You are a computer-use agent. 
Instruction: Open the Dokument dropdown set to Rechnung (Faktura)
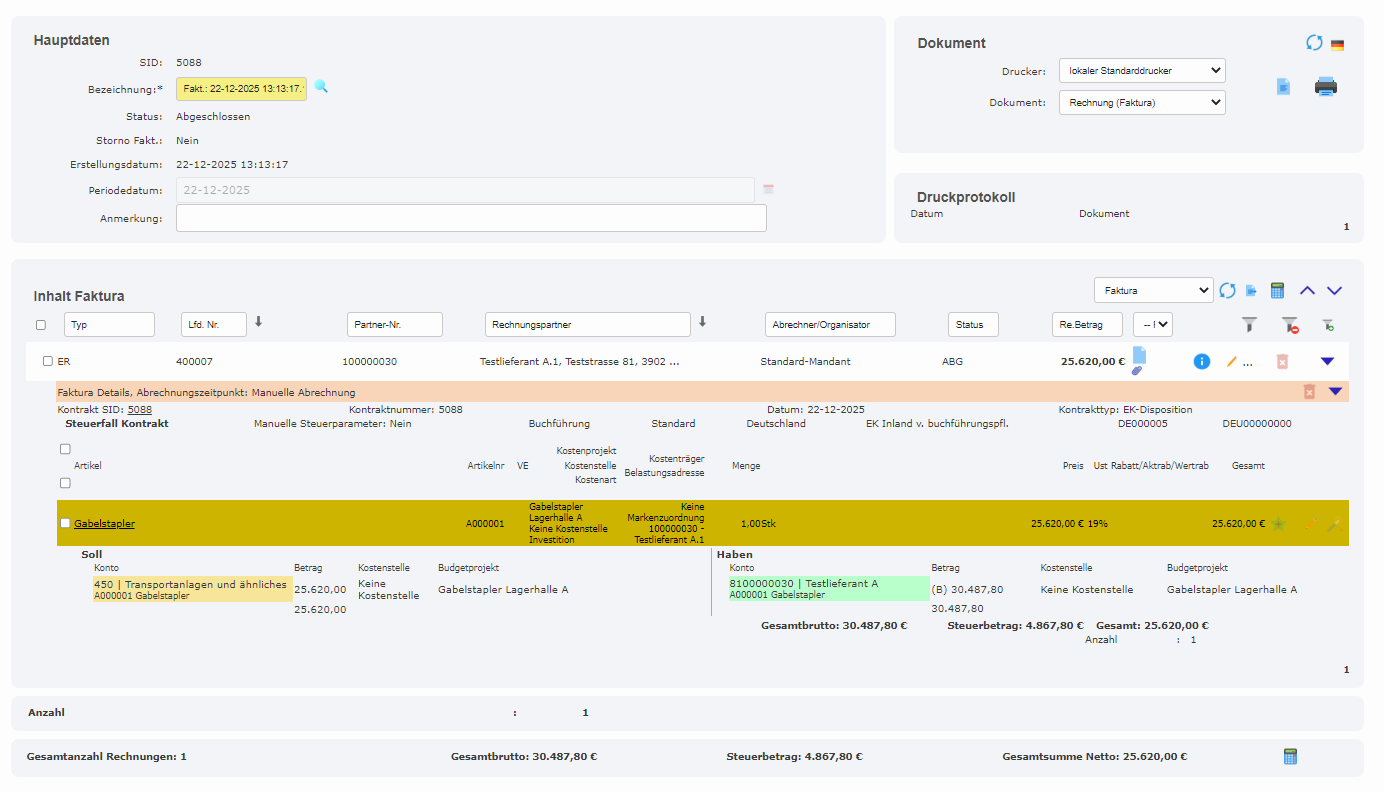click(x=1141, y=102)
